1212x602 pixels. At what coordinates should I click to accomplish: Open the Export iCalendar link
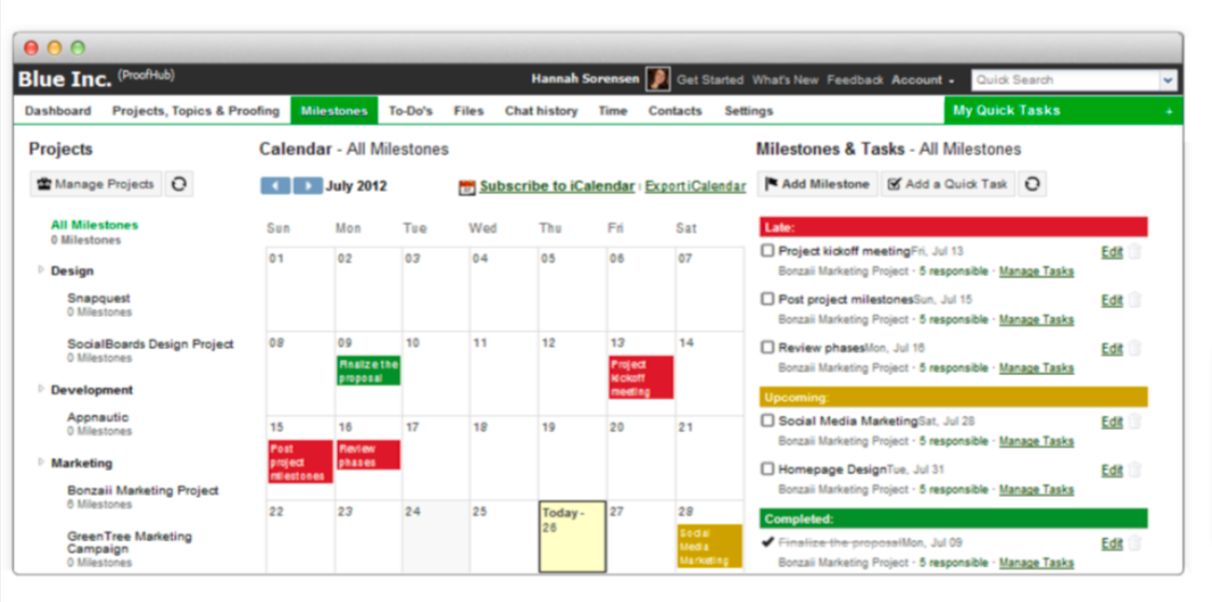(695, 187)
